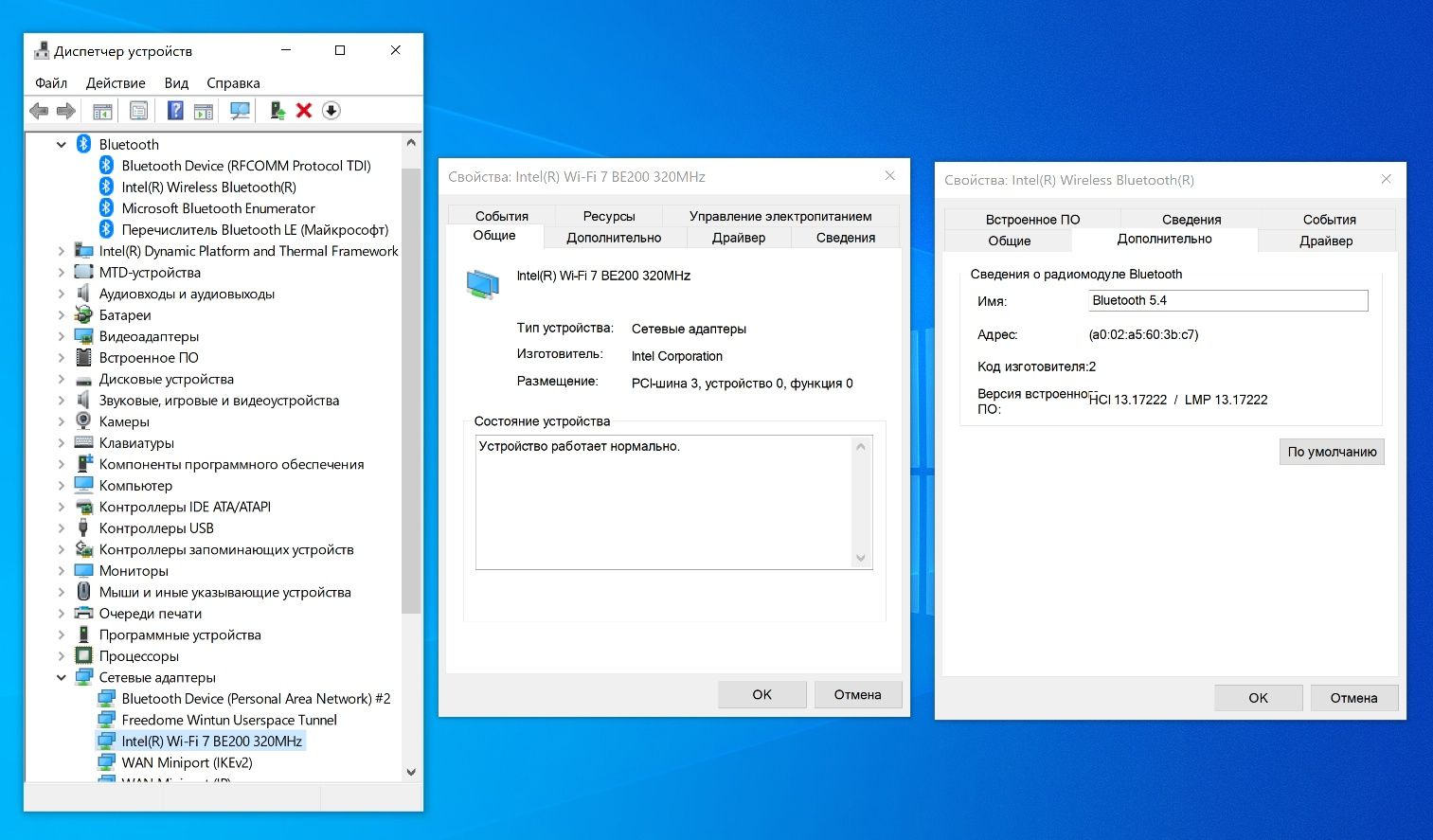Expand the Контроллеры USB category
This screenshot has height=840, width=1433.
pyautogui.click(x=62, y=528)
